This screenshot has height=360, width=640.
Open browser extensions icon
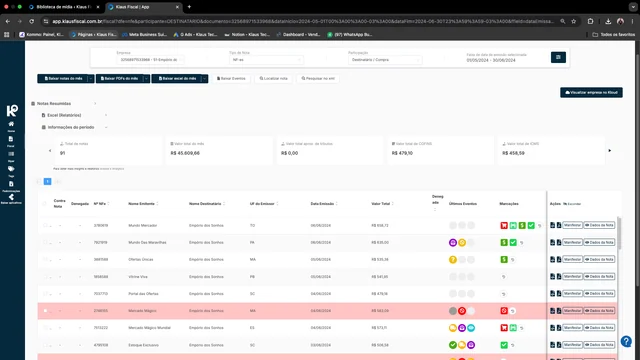(590, 21)
